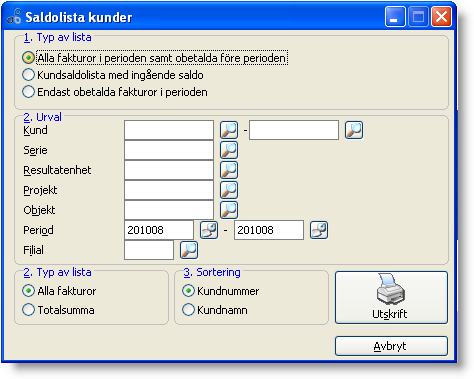The image size is (474, 379).
Task: Focus the second Kund range input field
Action: [294, 130]
